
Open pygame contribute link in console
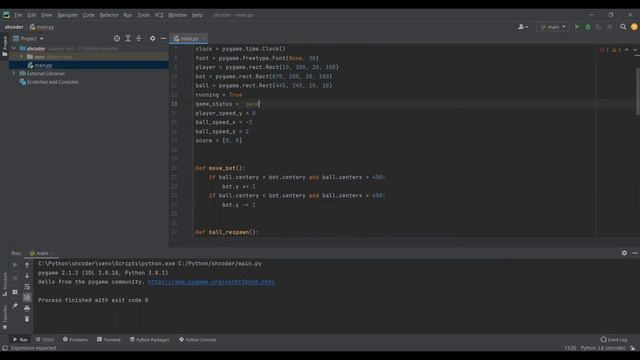click(211, 282)
